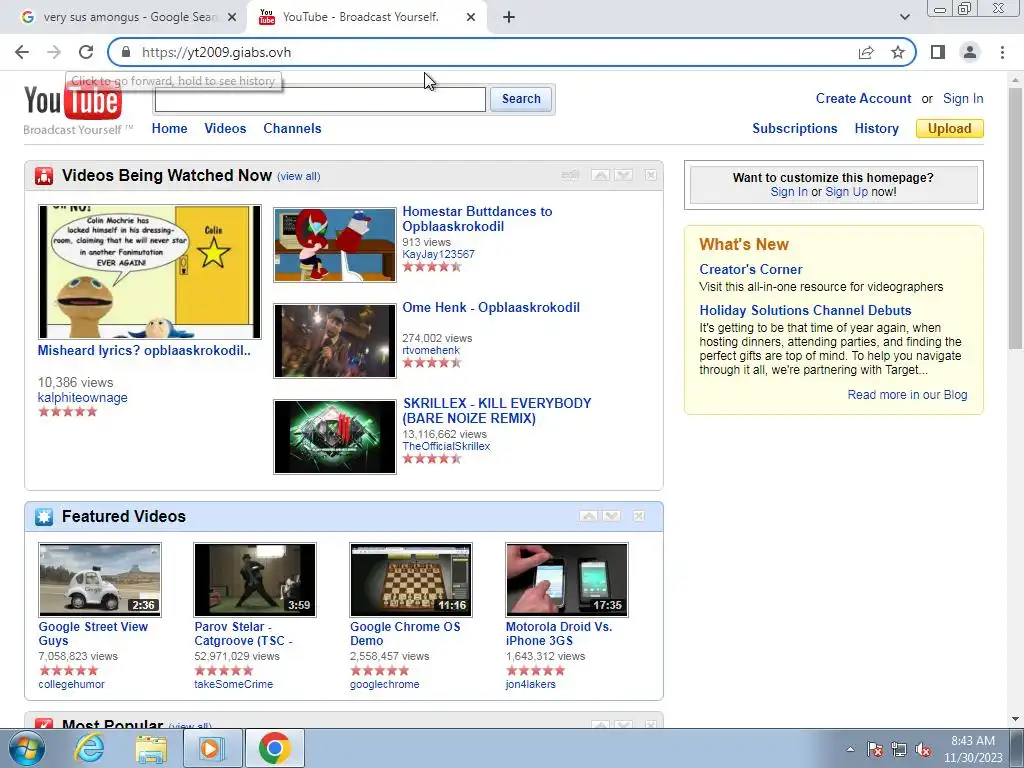Open the tab search dropdown arrow
Viewport: 1024px width, 768px height.
pos(904,17)
